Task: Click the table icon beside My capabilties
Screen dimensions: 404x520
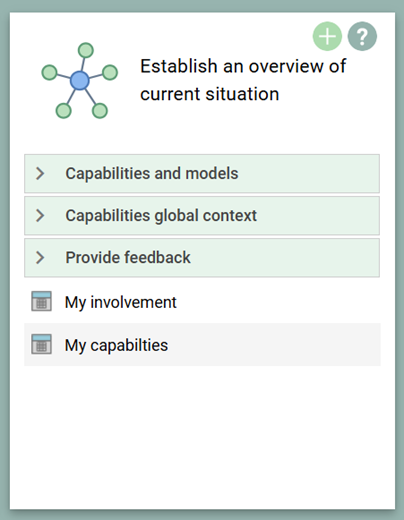Action: pos(41,344)
